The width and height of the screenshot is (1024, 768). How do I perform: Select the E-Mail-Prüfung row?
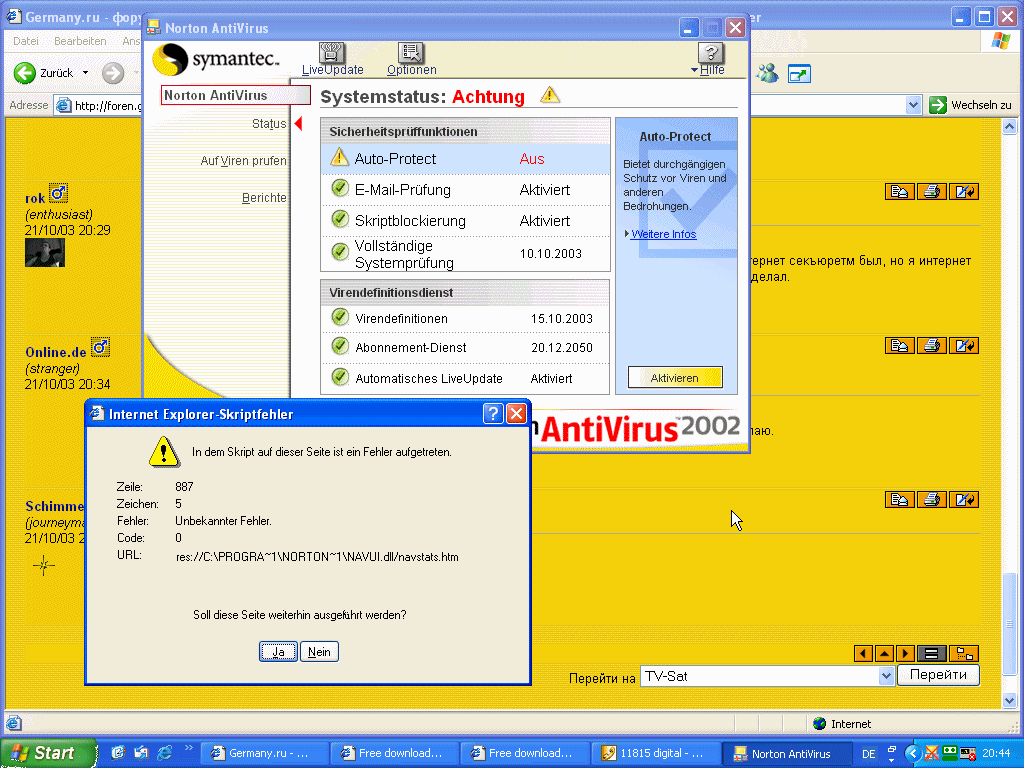tap(465, 190)
